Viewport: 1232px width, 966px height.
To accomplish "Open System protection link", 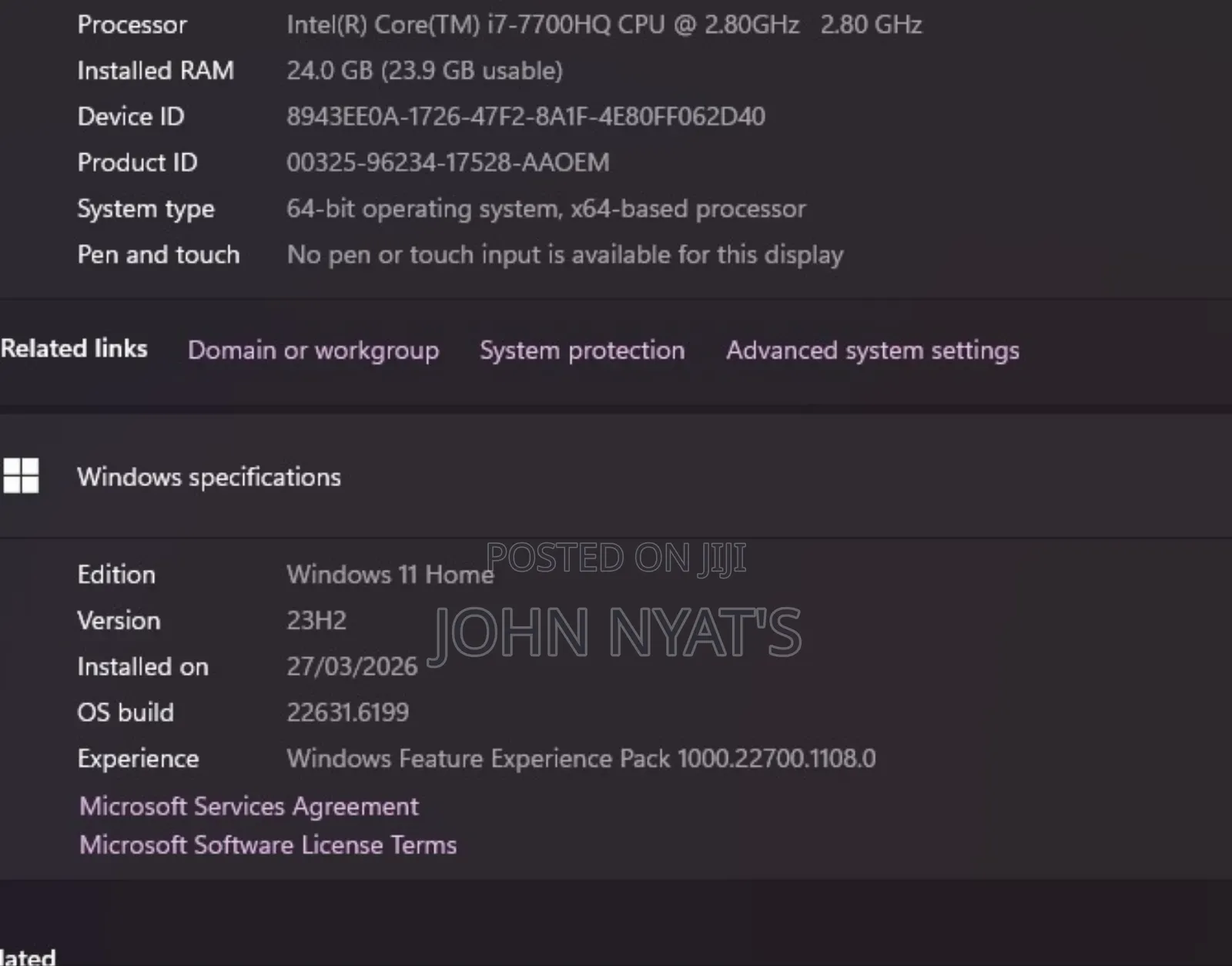I will click(x=582, y=351).
